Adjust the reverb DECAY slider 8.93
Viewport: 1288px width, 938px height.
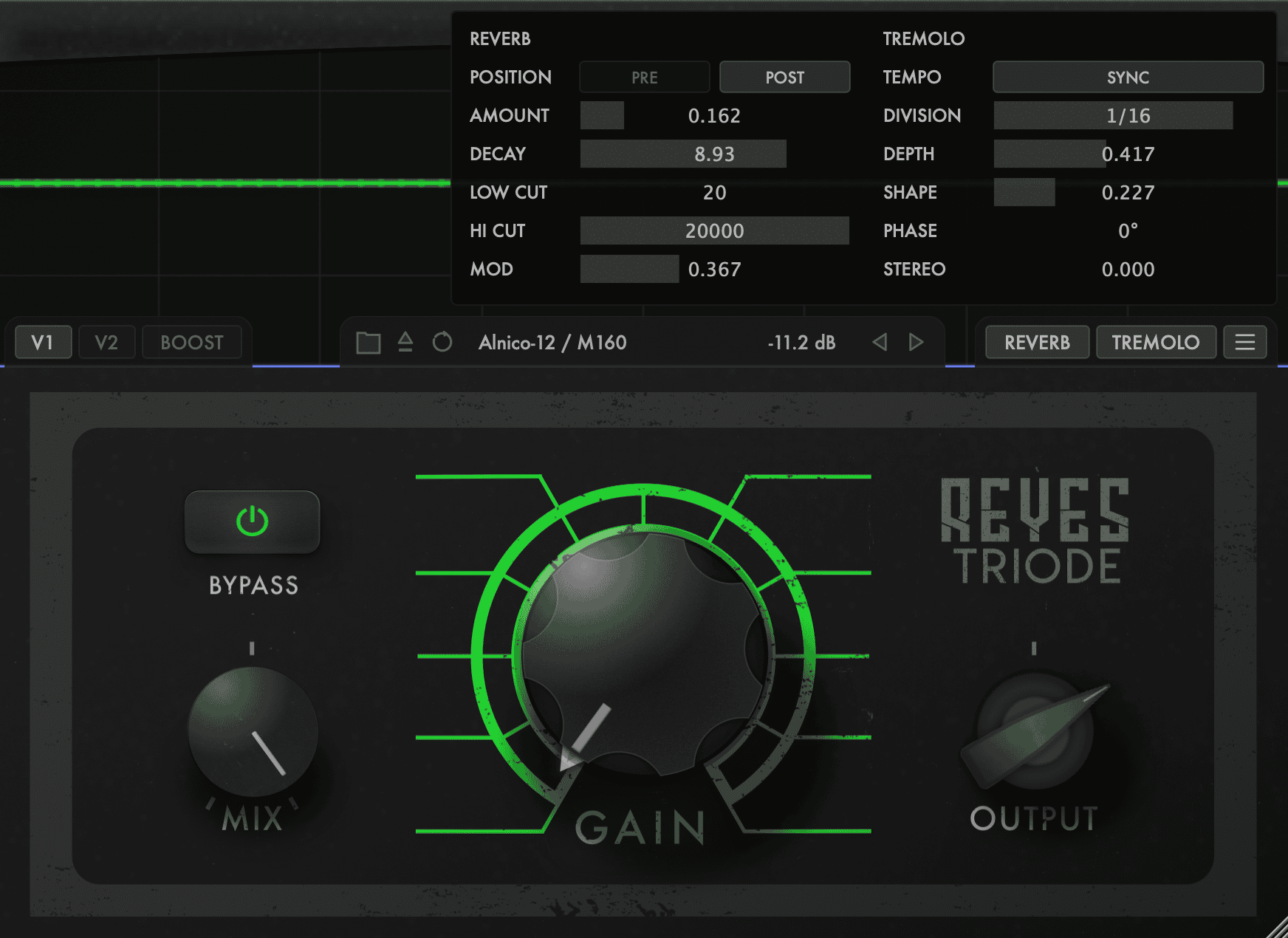[x=714, y=154]
